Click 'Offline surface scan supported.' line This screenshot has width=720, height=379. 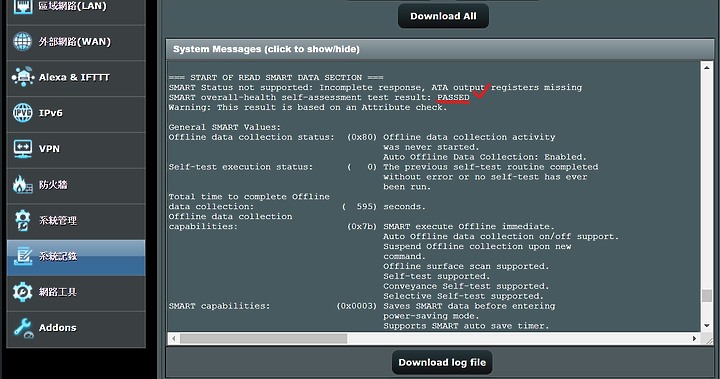(x=466, y=266)
